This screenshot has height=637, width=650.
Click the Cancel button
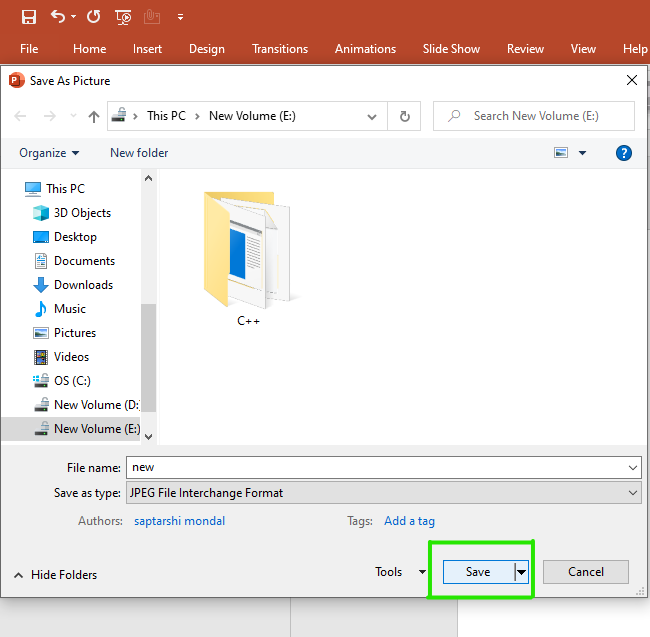[585, 572]
